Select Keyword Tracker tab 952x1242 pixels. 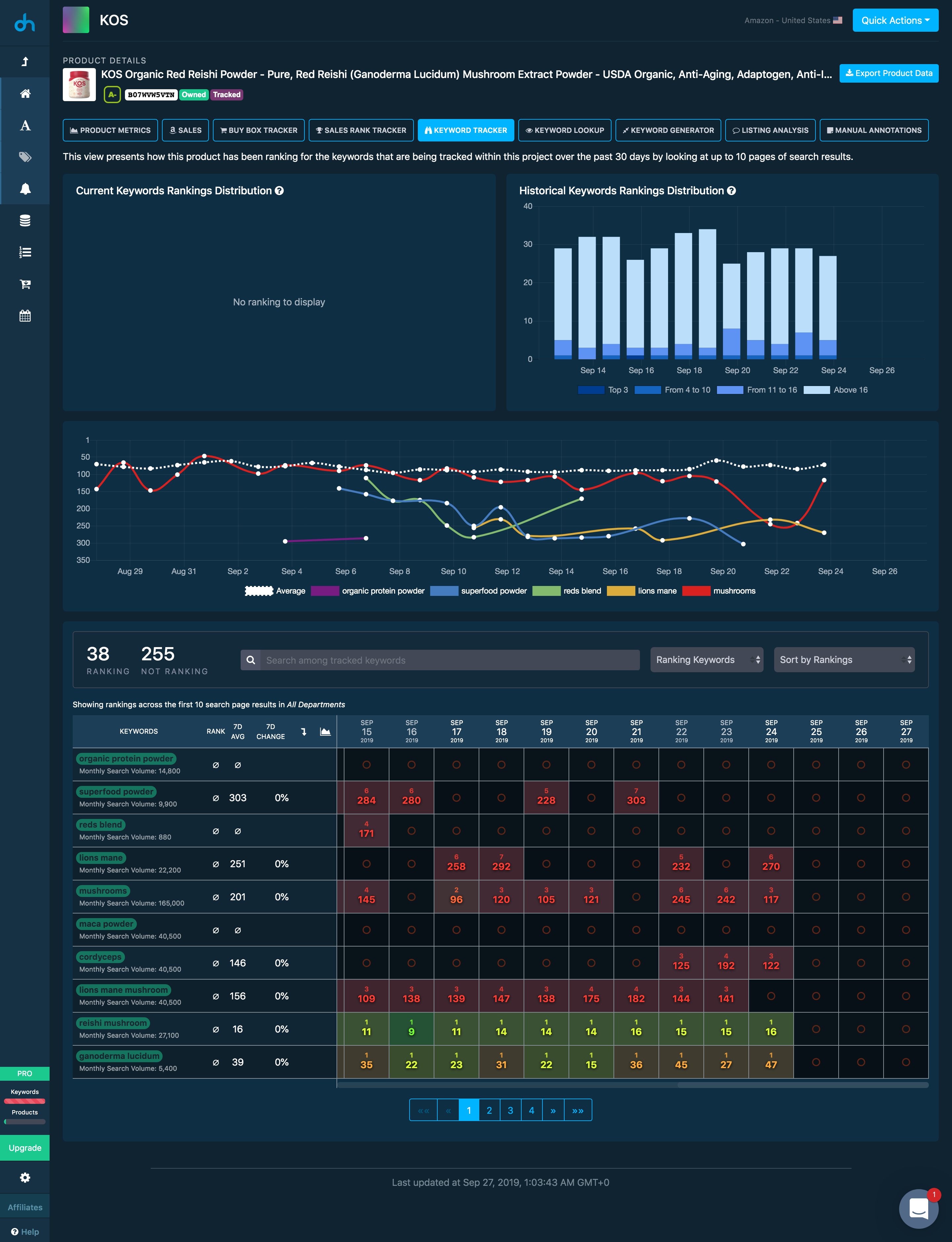[x=466, y=130]
